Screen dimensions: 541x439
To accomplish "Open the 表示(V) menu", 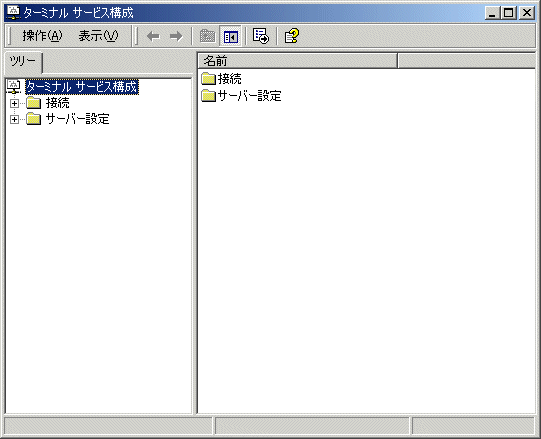I will (x=98, y=36).
